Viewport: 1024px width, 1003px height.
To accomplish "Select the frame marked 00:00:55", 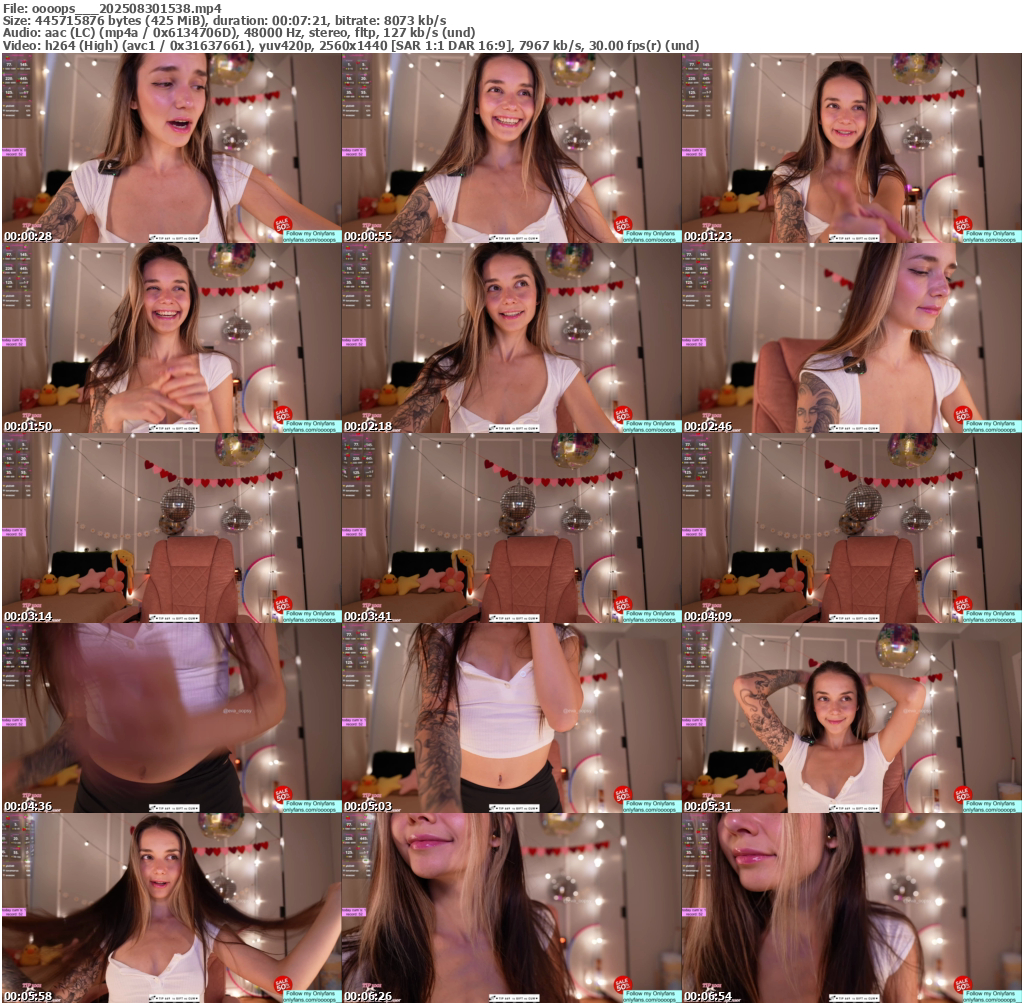I will (511, 147).
